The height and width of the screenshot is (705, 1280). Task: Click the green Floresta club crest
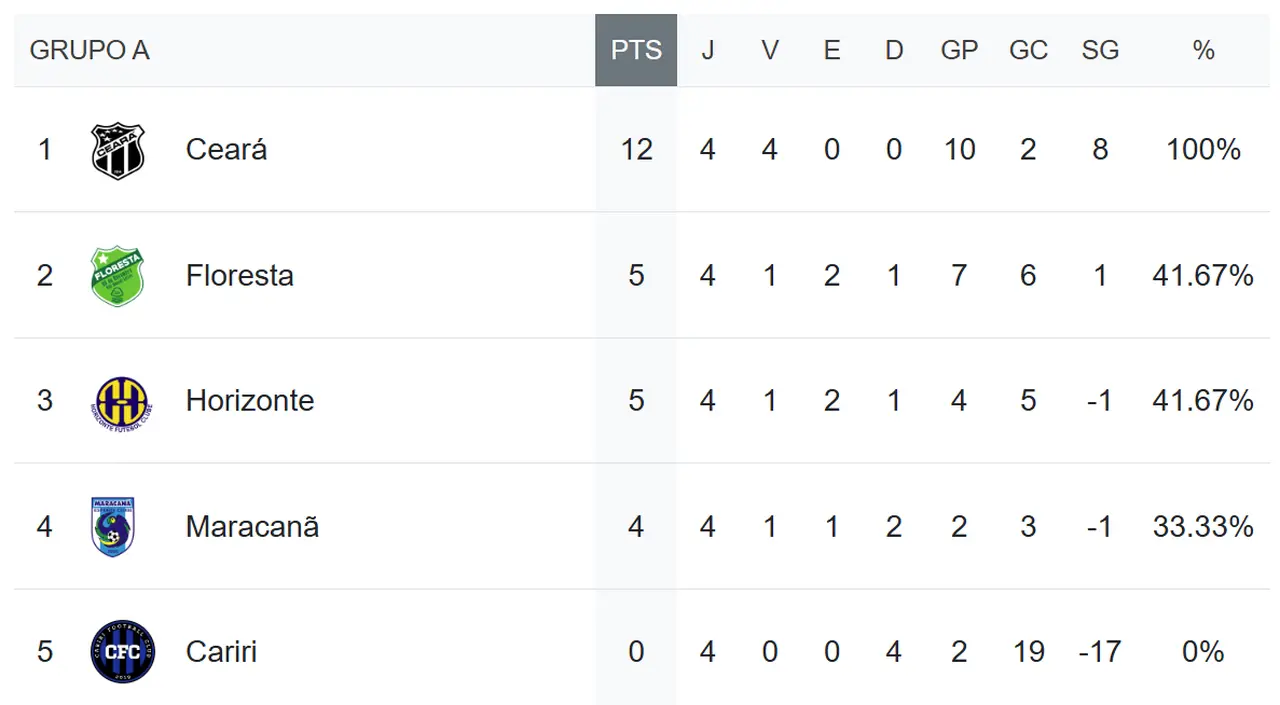[118, 276]
